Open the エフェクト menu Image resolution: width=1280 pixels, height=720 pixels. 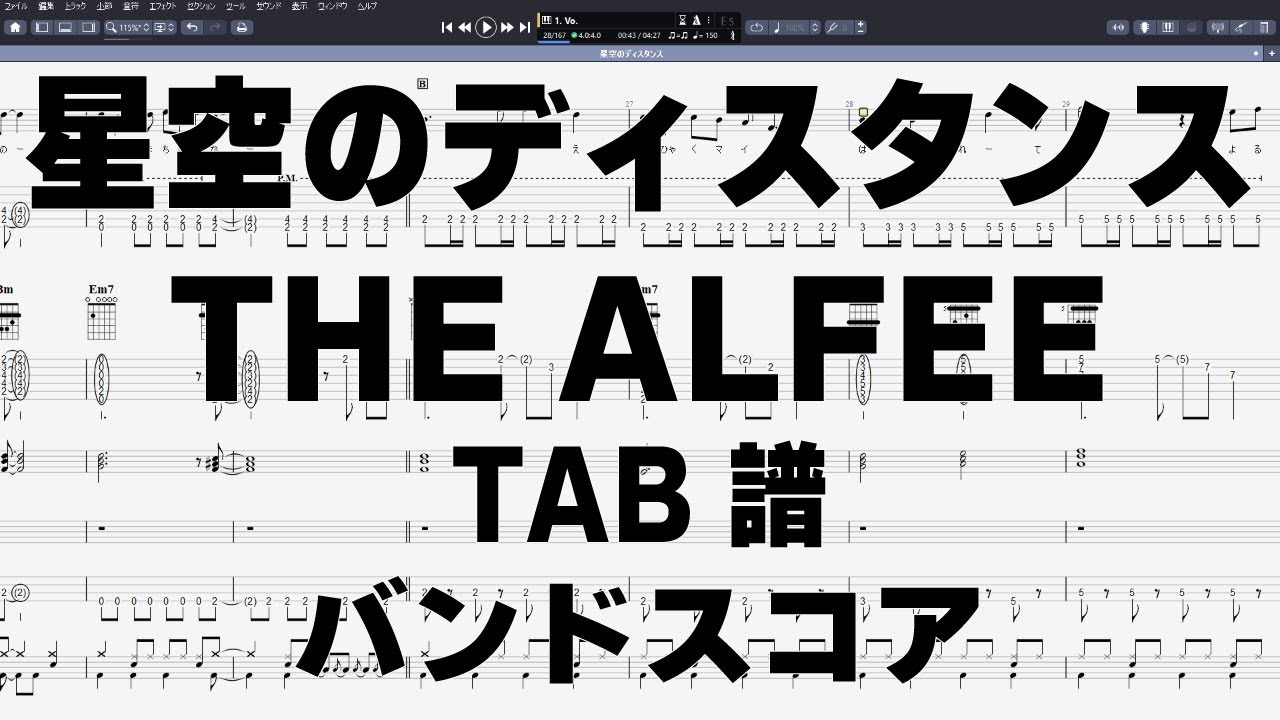pos(162,6)
